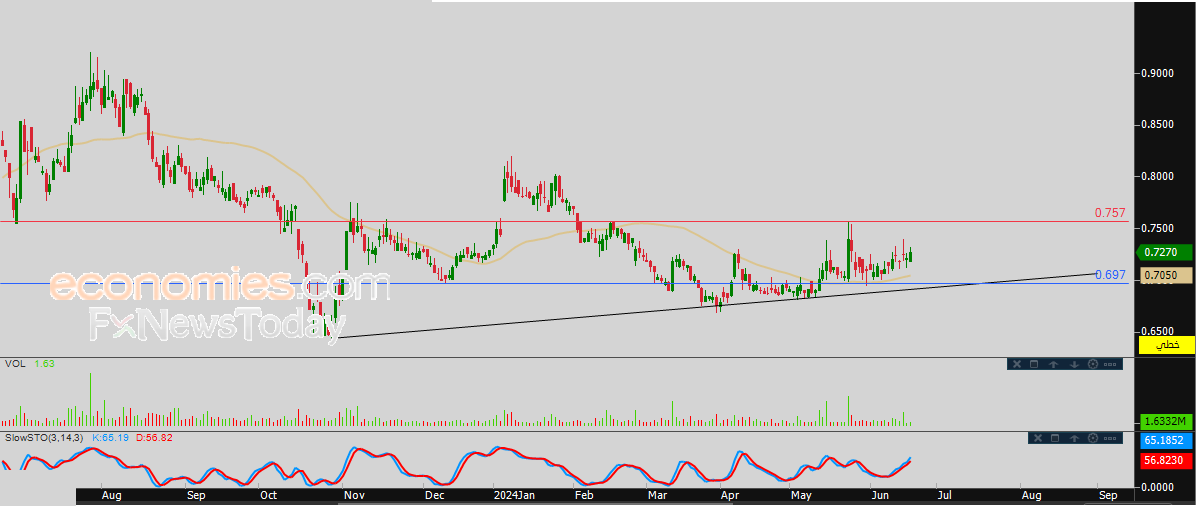Click Apr on the time axis
1196x506 pixels.
click(x=730, y=497)
